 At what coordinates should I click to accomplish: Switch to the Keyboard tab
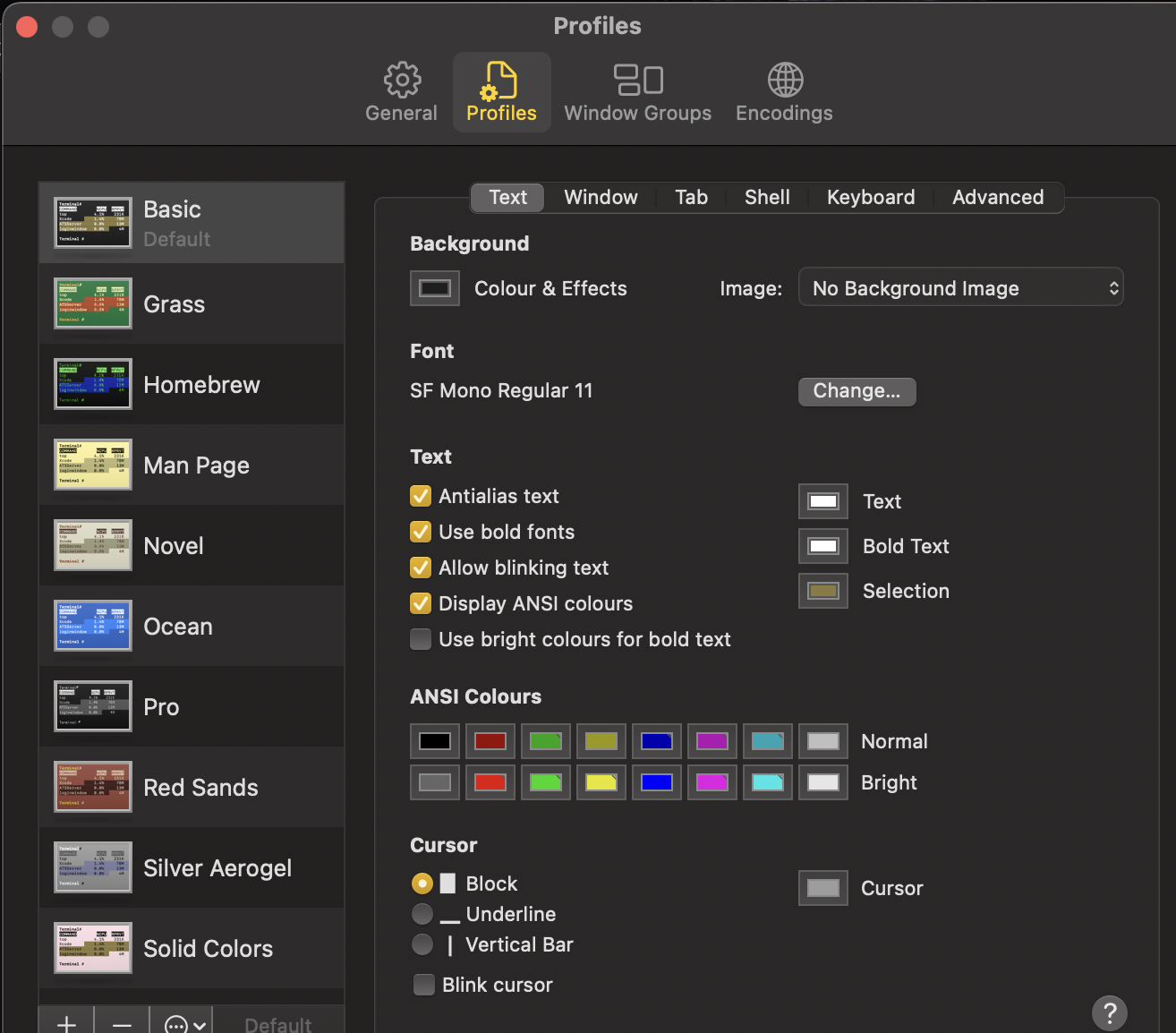click(870, 197)
